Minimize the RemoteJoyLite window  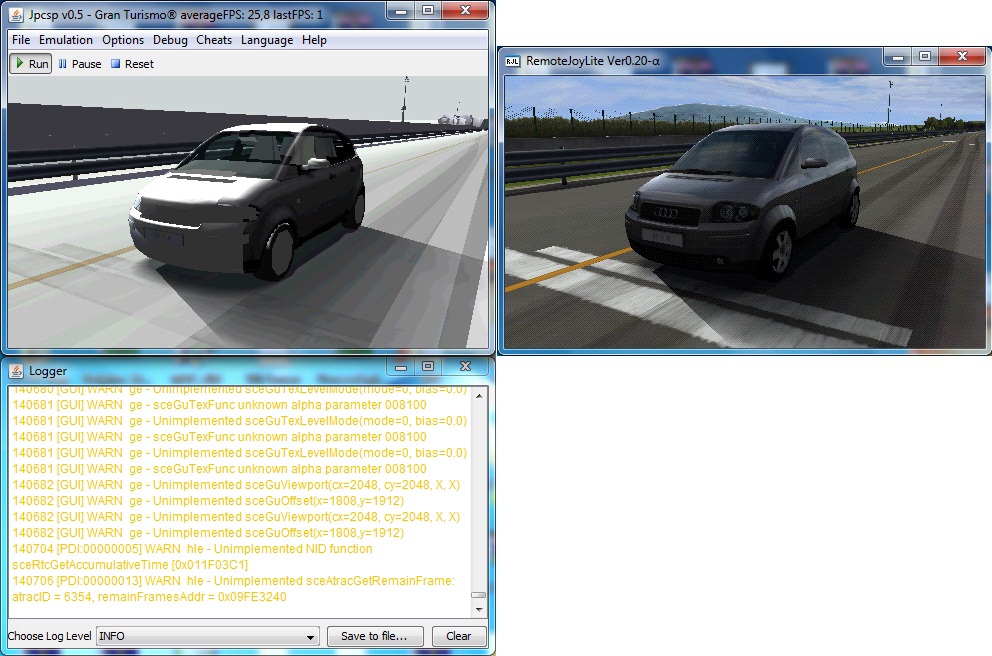pyautogui.click(x=898, y=58)
